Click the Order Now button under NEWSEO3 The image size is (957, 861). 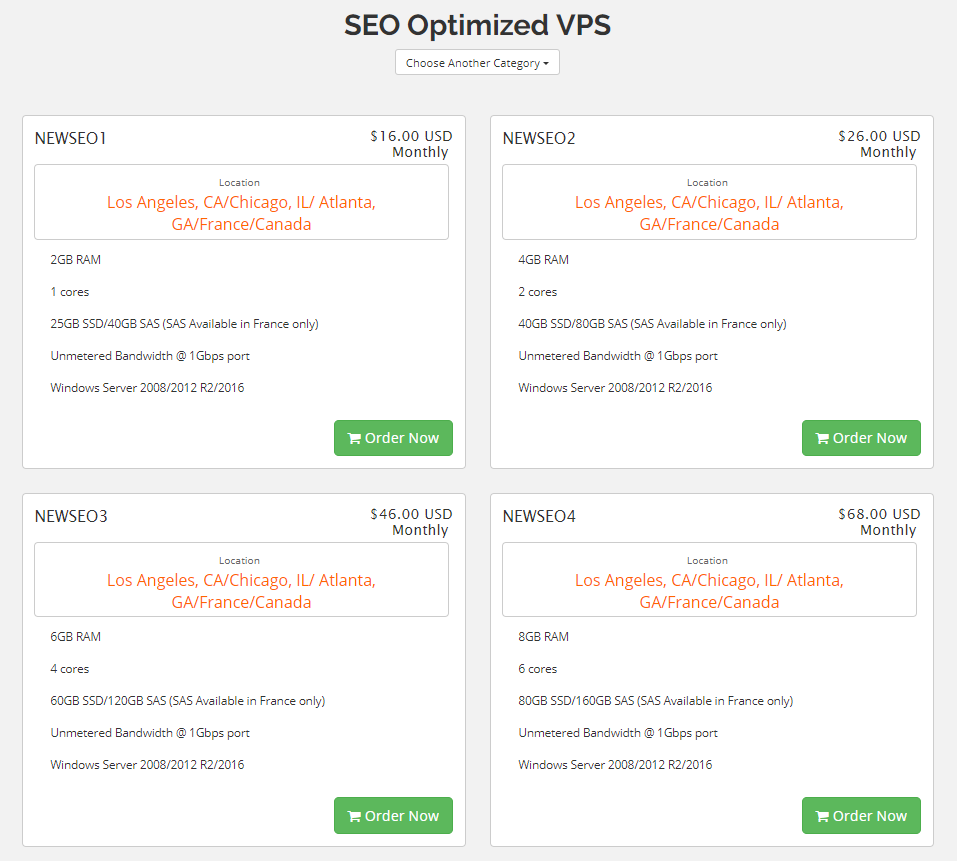pos(393,815)
